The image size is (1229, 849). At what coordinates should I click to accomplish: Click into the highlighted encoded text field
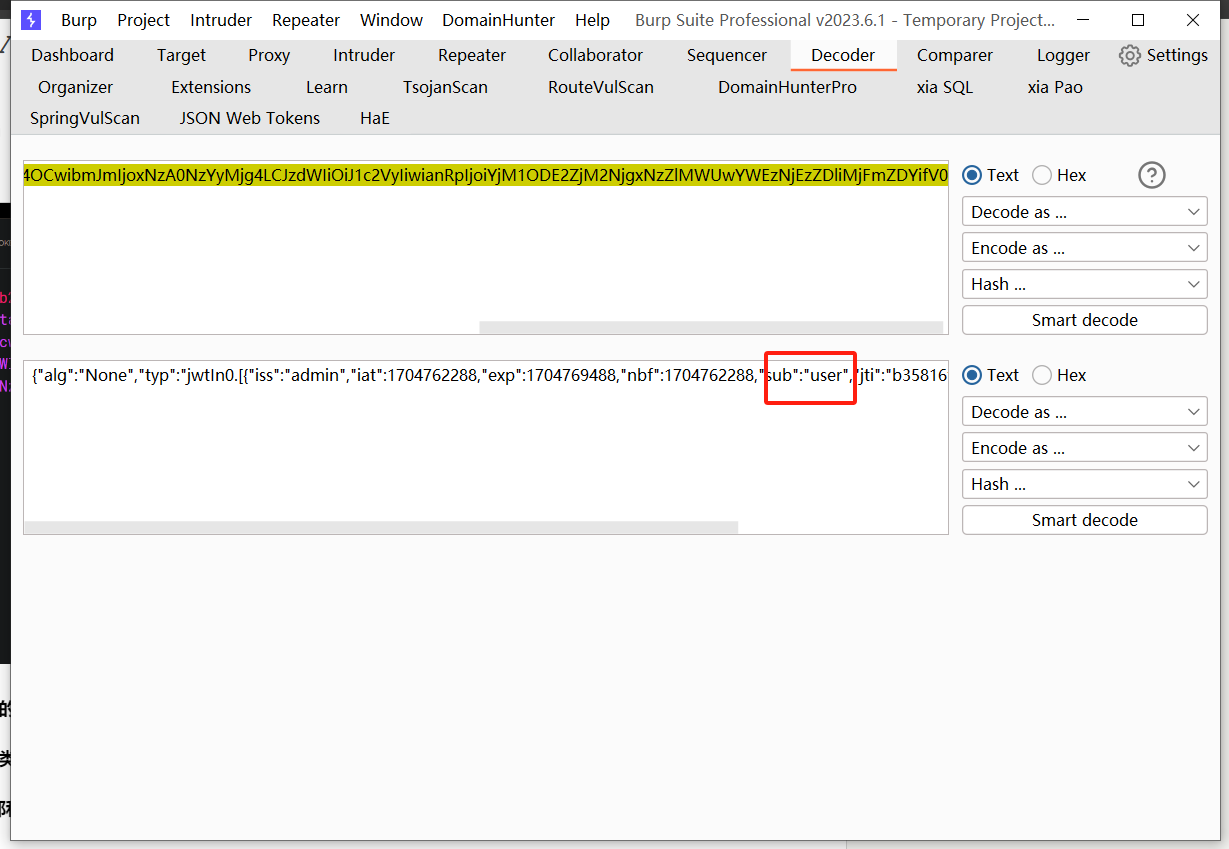tap(485, 176)
